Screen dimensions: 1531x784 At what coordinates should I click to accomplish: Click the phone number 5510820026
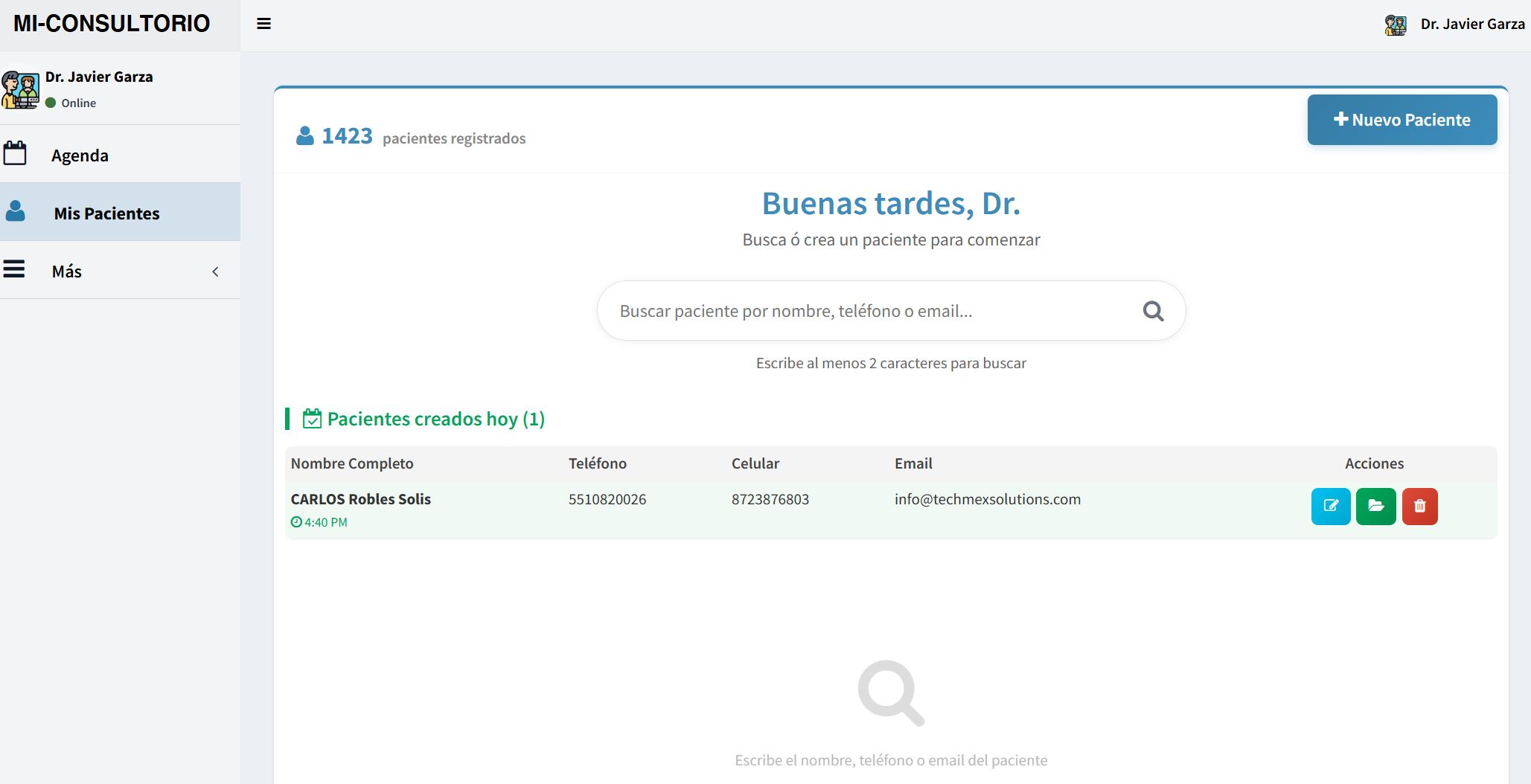607,499
